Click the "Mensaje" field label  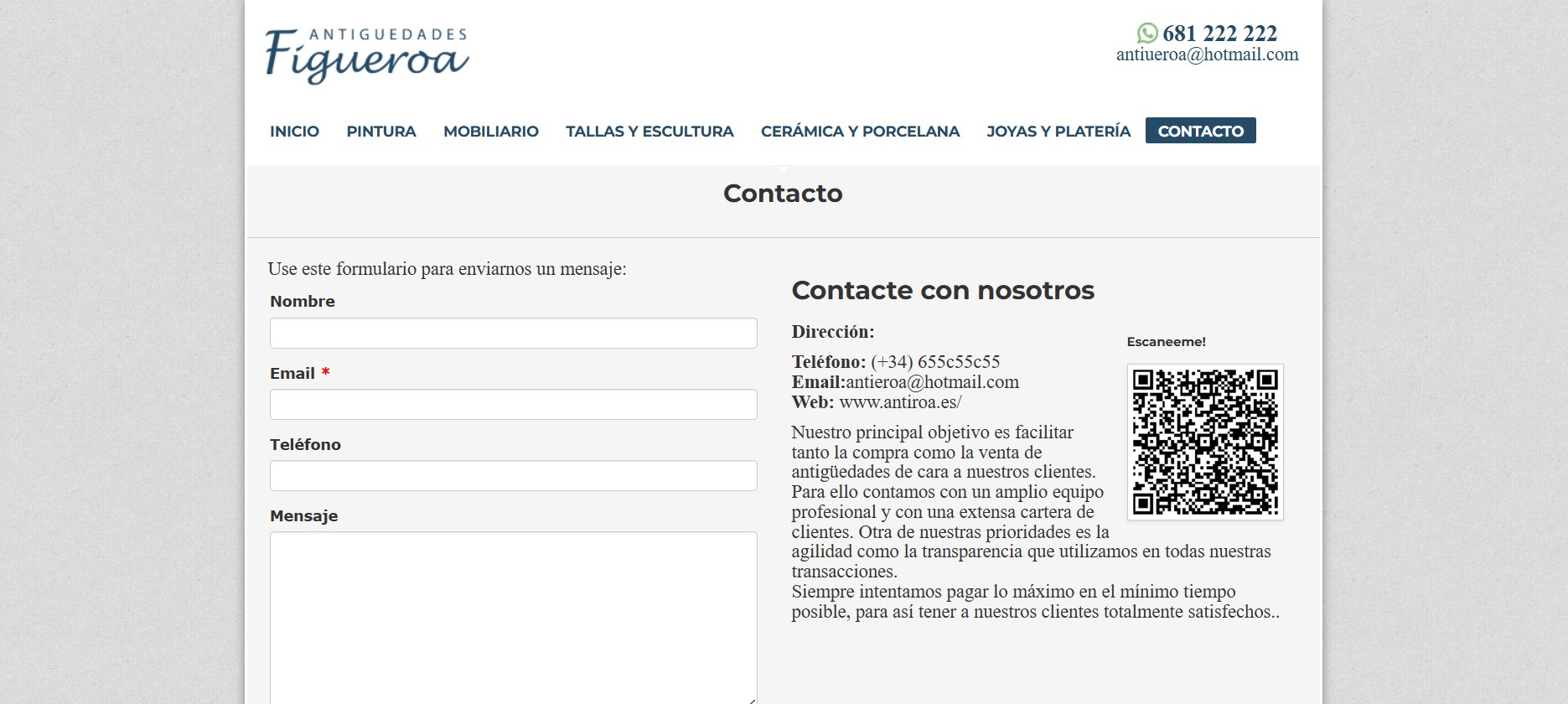click(x=303, y=516)
